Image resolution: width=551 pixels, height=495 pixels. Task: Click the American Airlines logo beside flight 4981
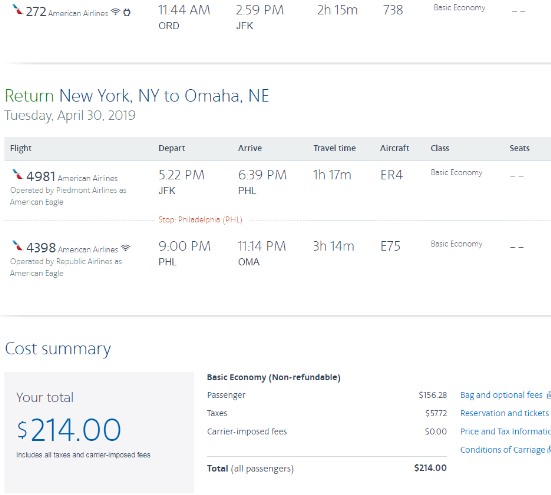tap(17, 174)
